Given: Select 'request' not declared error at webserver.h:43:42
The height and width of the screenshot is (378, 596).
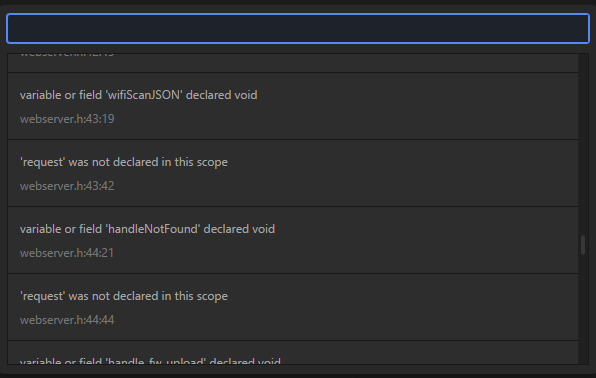Looking at the screenshot, I should click(293, 173).
